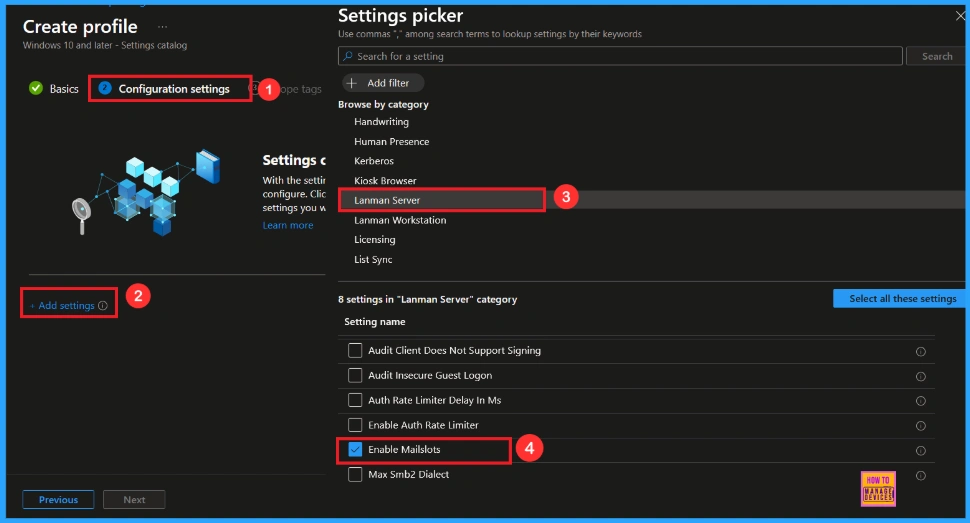970x523 pixels.
Task: Click the Add filter button
Action: click(x=383, y=83)
